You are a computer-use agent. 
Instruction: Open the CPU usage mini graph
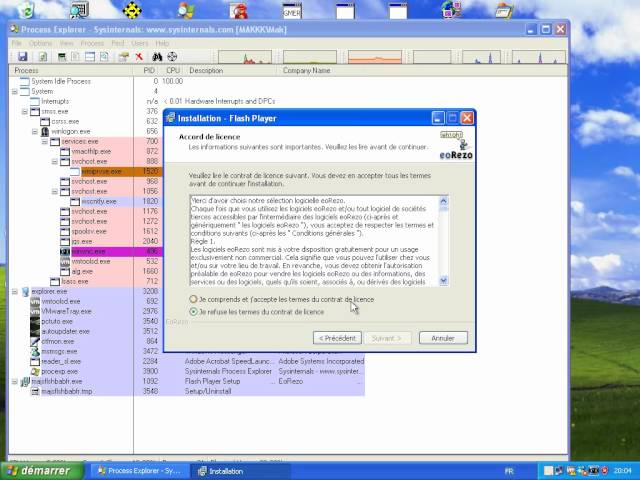coord(245,57)
